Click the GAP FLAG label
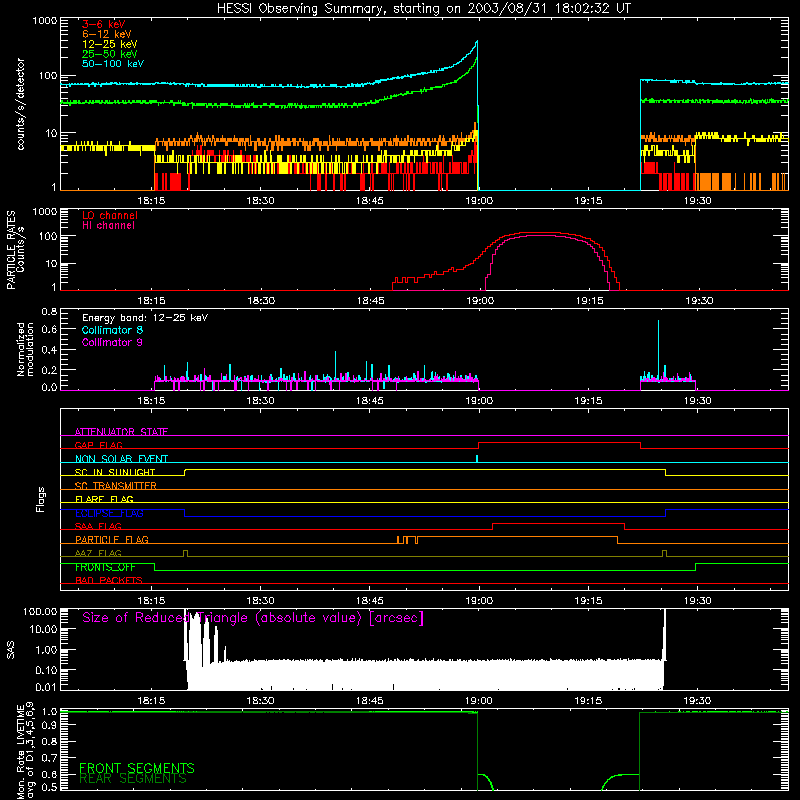 click(x=98, y=445)
